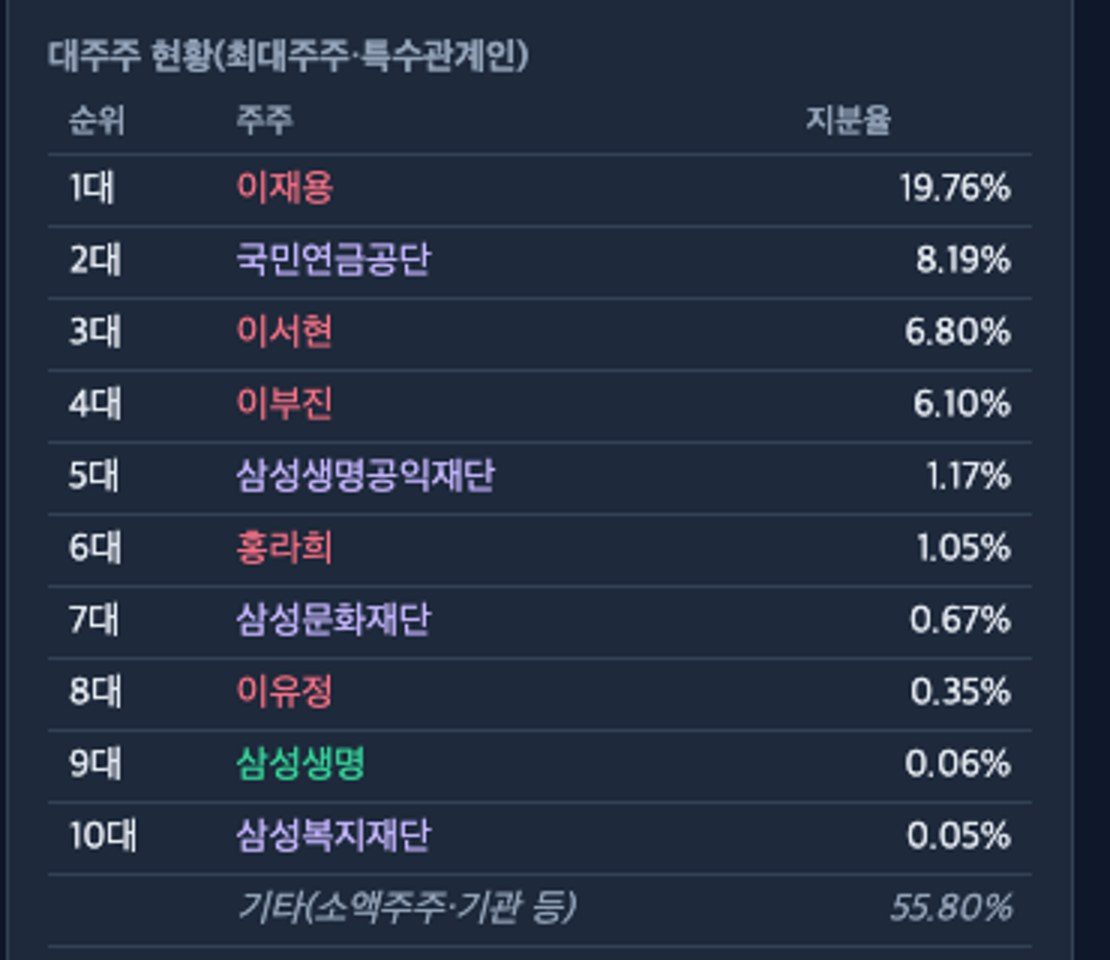Click on 이부진 shareholder name
Viewport: 1110px width, 960px height.
point(285,404)
